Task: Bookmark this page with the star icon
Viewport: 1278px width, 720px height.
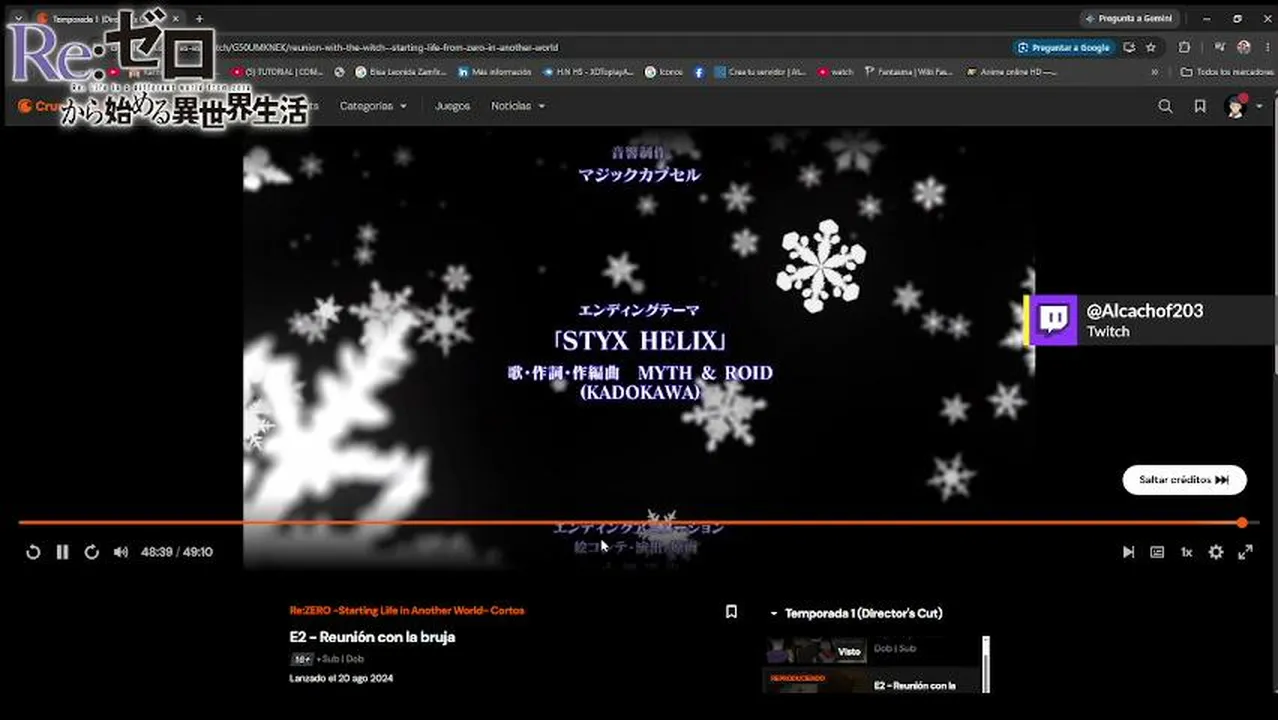Action: (1151, 47)
